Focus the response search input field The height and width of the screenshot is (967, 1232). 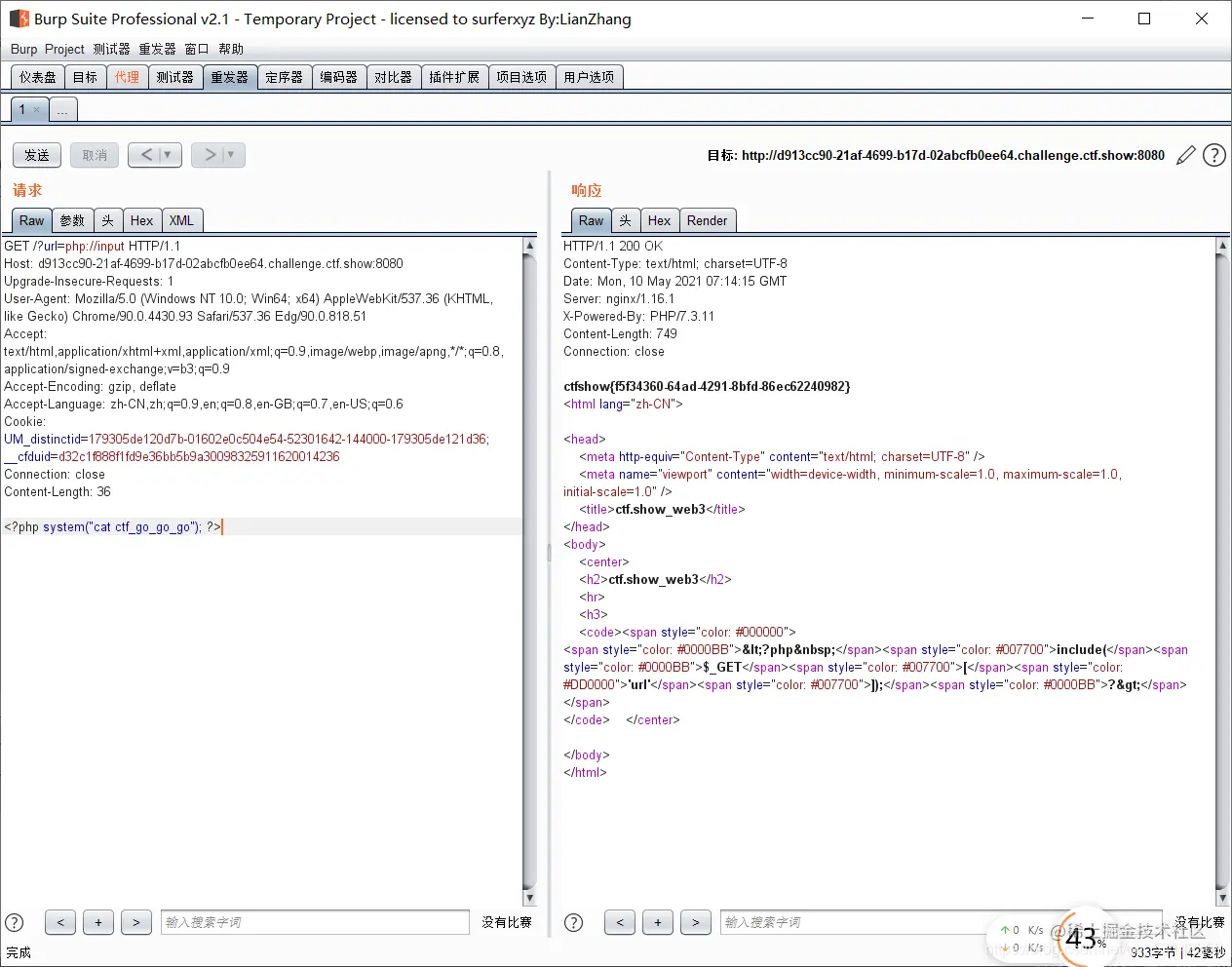[x=942, y=922]
